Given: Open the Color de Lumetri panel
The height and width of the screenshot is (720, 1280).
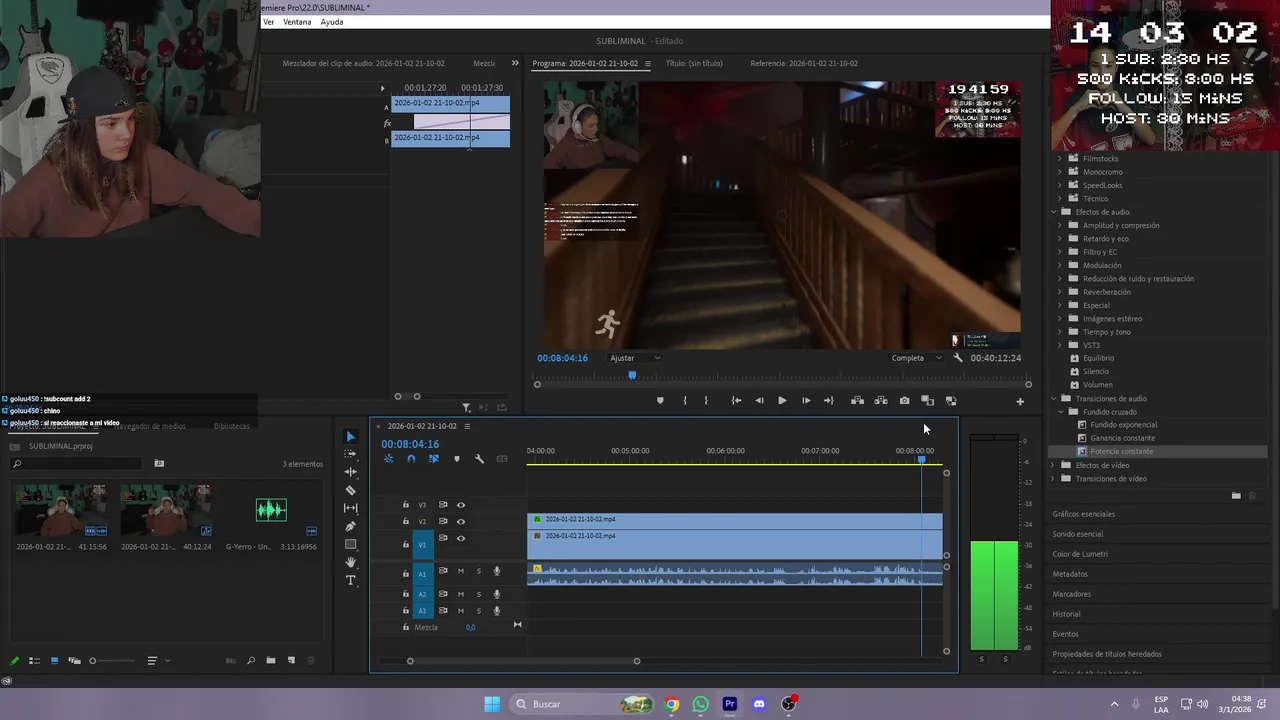Looking at the screenshot, I should tap(1079, 554).
